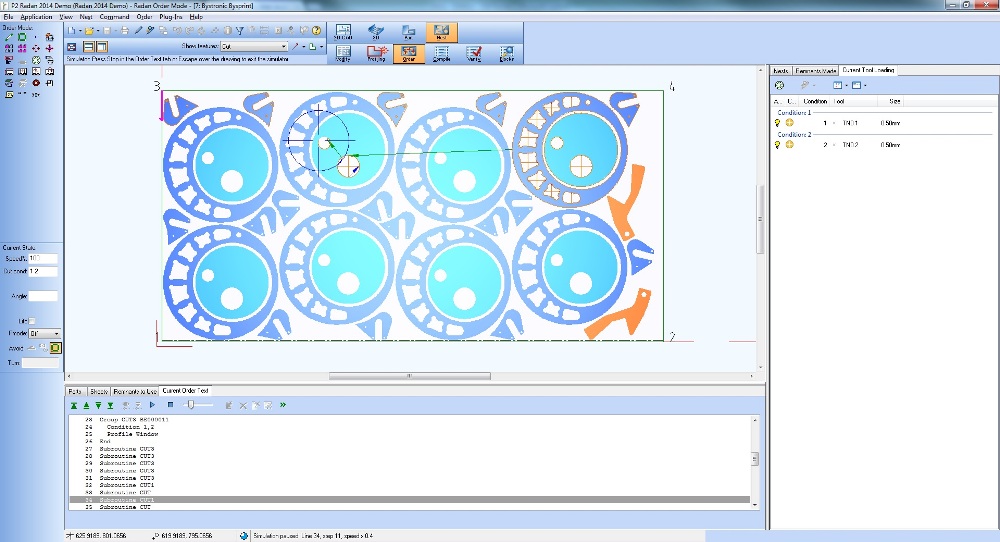Expand the Encoder dropdown
The image size is (1000, 542).
56,333
